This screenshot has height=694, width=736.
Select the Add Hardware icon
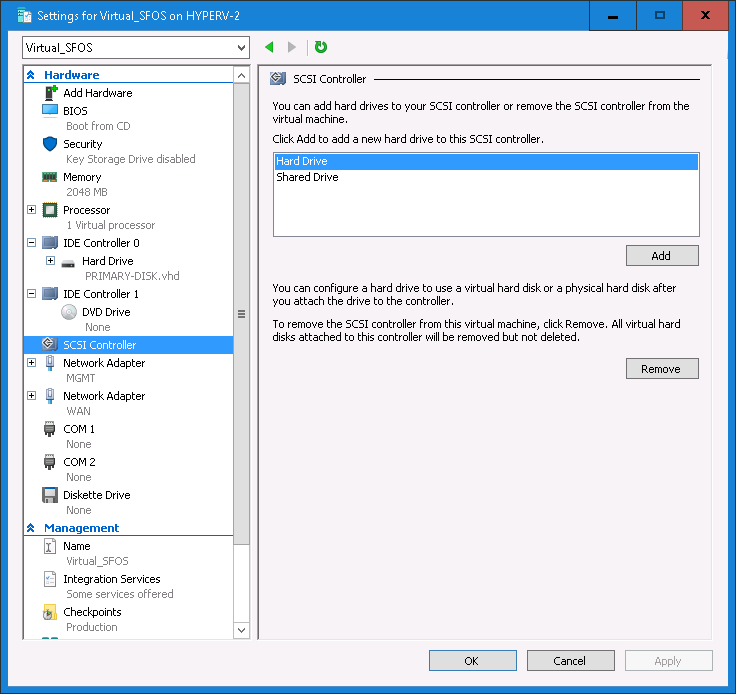50,93
